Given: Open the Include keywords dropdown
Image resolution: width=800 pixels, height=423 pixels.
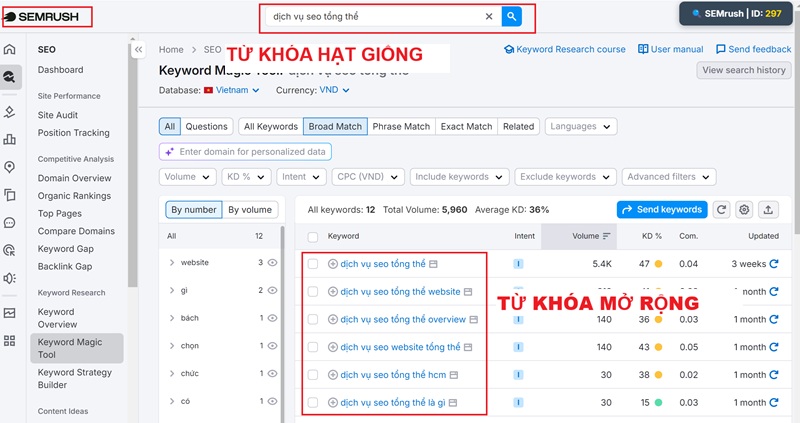Looking at the screenshot, I should (459, 177).
